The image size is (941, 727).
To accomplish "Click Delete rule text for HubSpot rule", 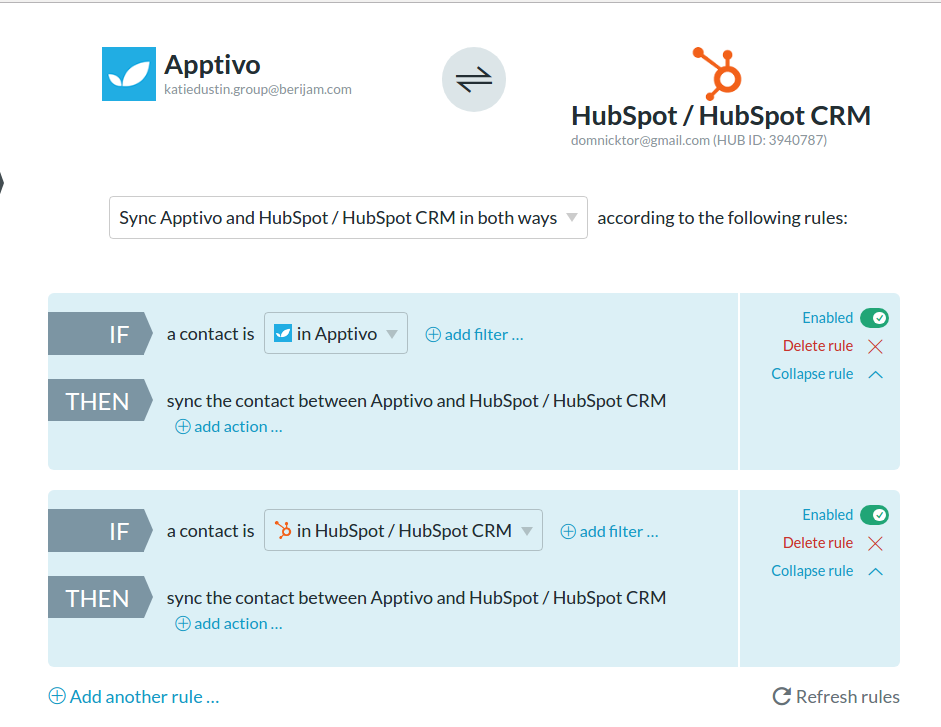I will click(817, 543).
